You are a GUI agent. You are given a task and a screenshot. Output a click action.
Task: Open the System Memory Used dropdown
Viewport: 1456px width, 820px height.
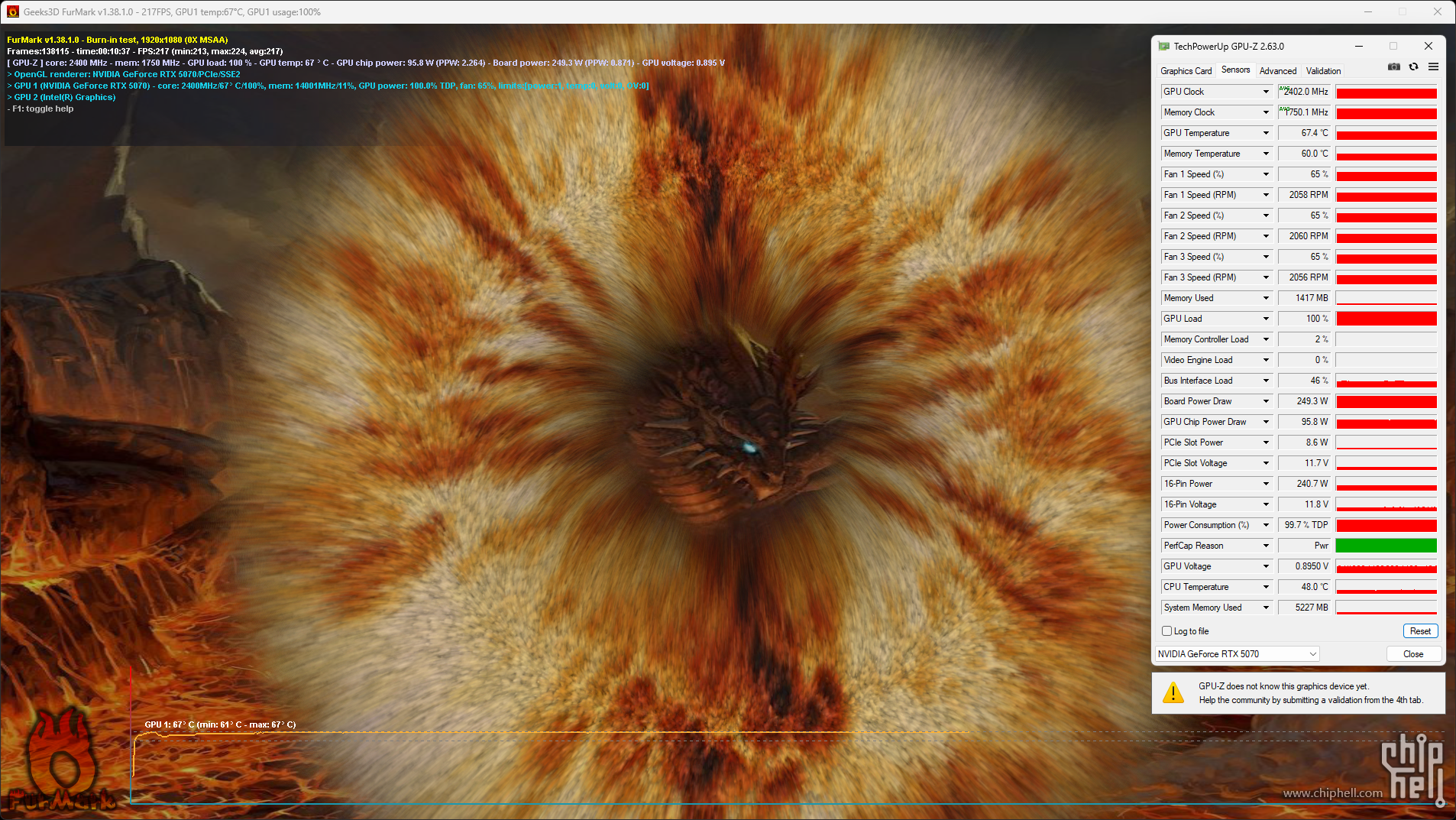tap(1266, 608)
